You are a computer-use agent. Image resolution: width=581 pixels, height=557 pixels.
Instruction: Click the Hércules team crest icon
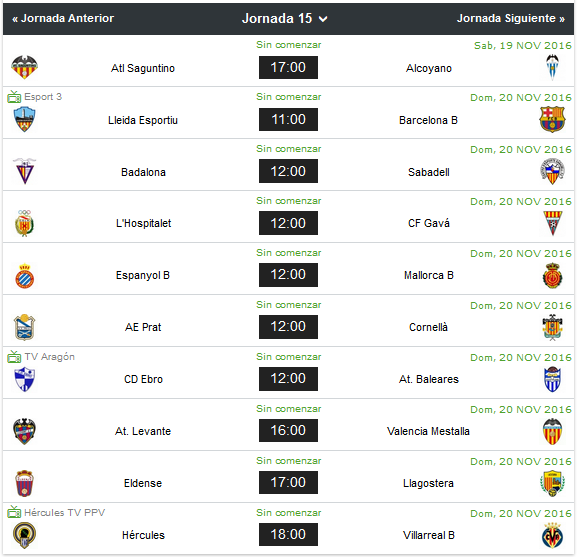(x=24, y=535)
